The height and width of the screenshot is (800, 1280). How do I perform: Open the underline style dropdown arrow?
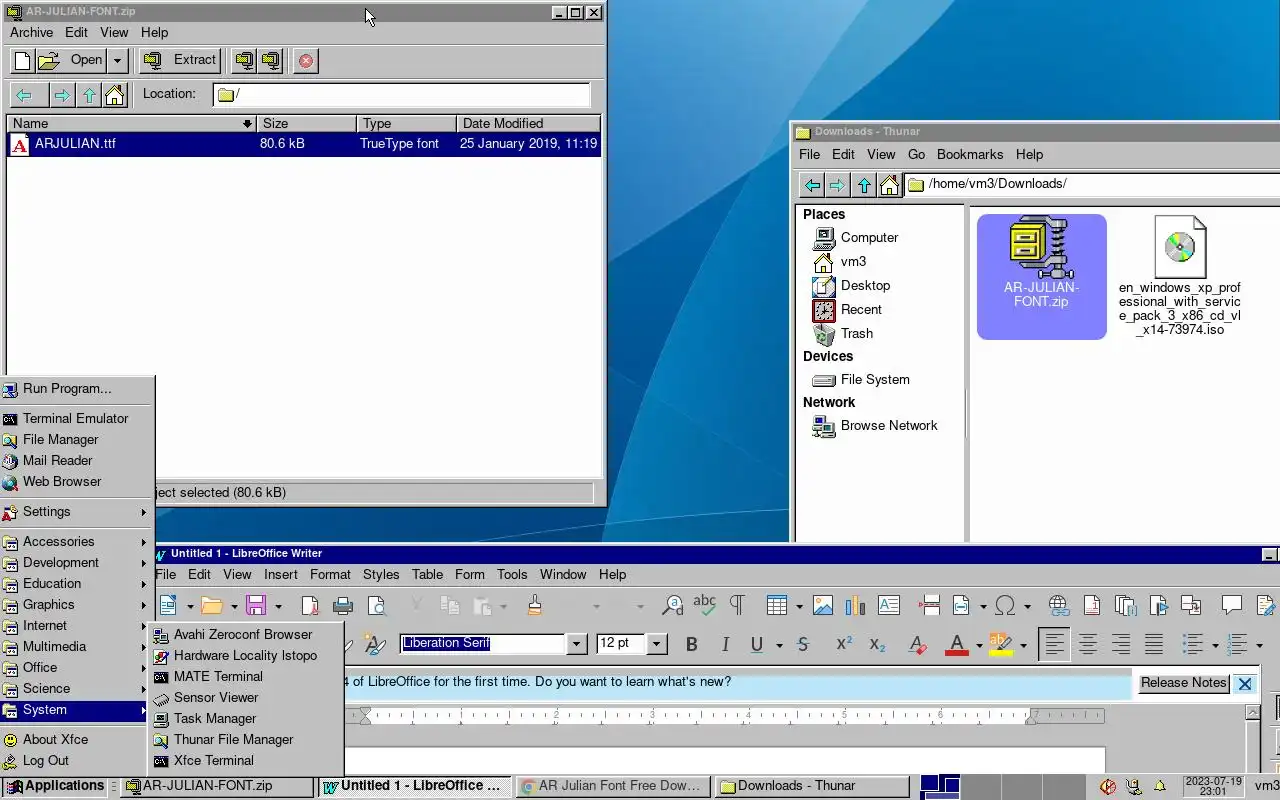[x=779, y=646]
